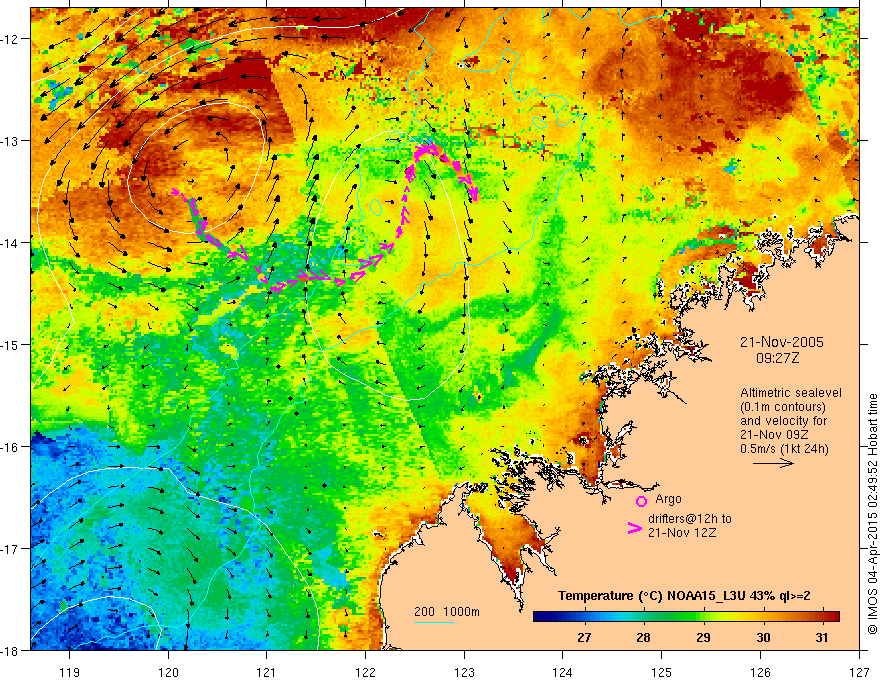Click longitude axis label "122"
The height and width of the screenshot is (680, 880).
(x=365, y=672)
